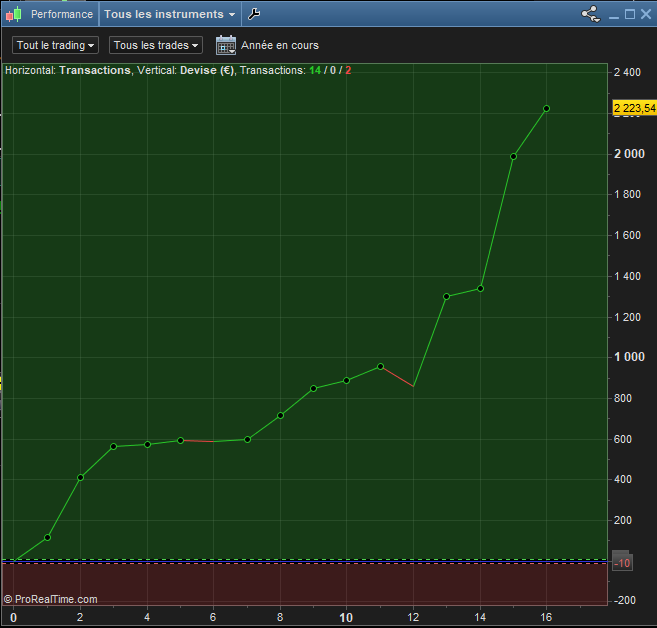Click the 'Année en cours' period label
Image resolution: width=657 pixels, height=628 pixels.
[280, 45]
